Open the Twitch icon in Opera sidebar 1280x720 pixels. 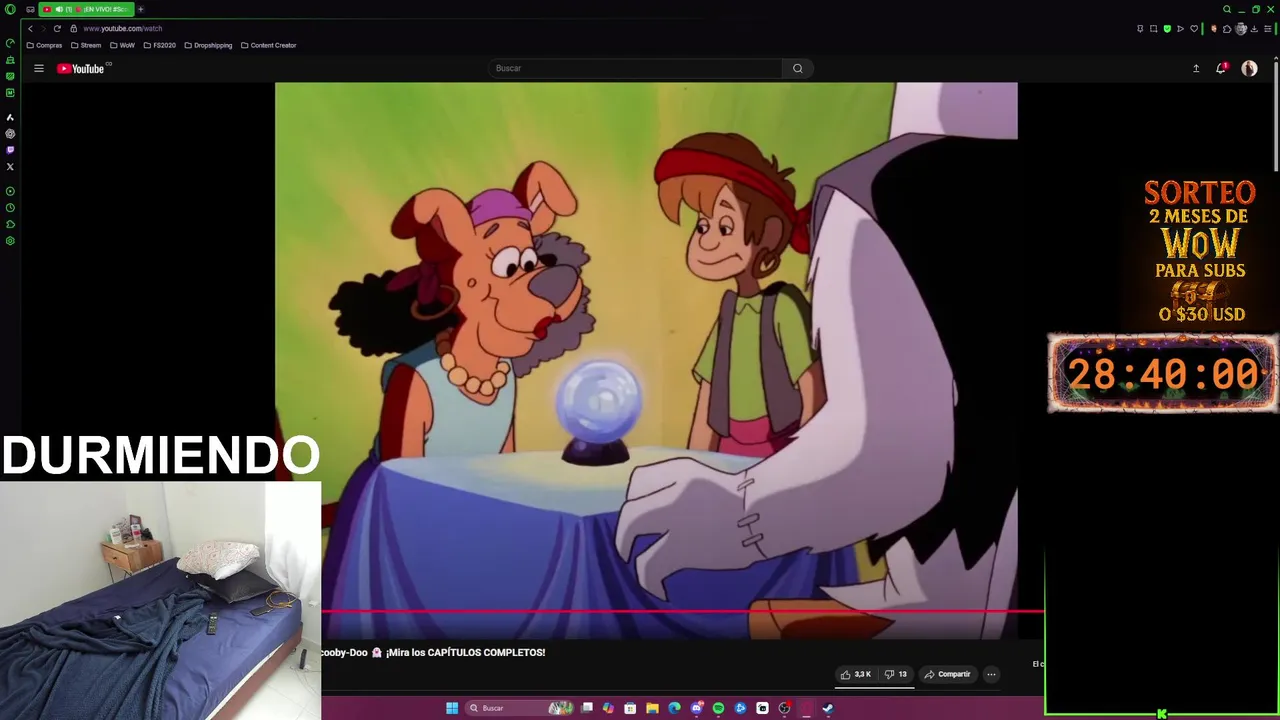point(10,150)
